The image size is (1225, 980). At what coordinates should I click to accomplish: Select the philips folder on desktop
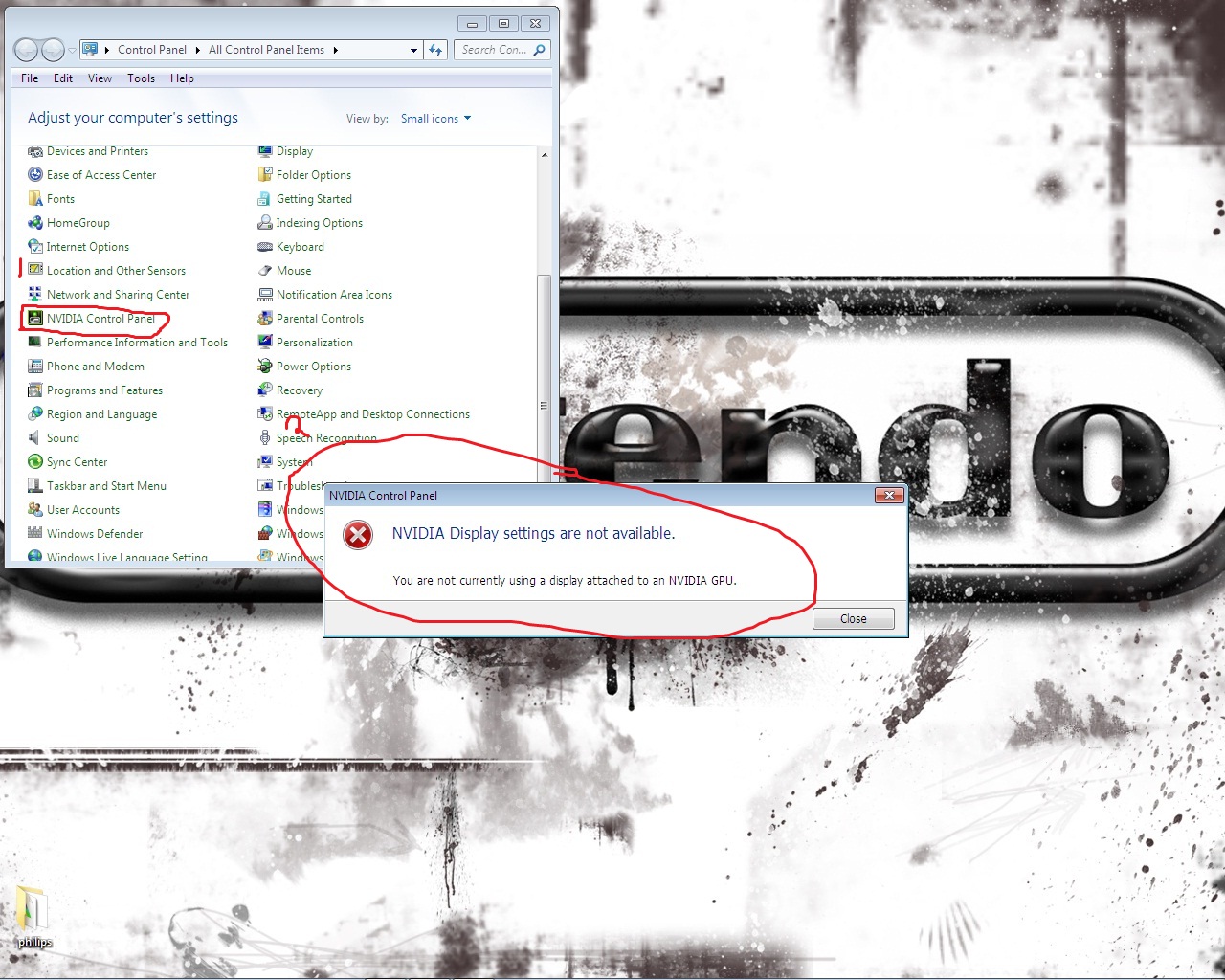33,918
